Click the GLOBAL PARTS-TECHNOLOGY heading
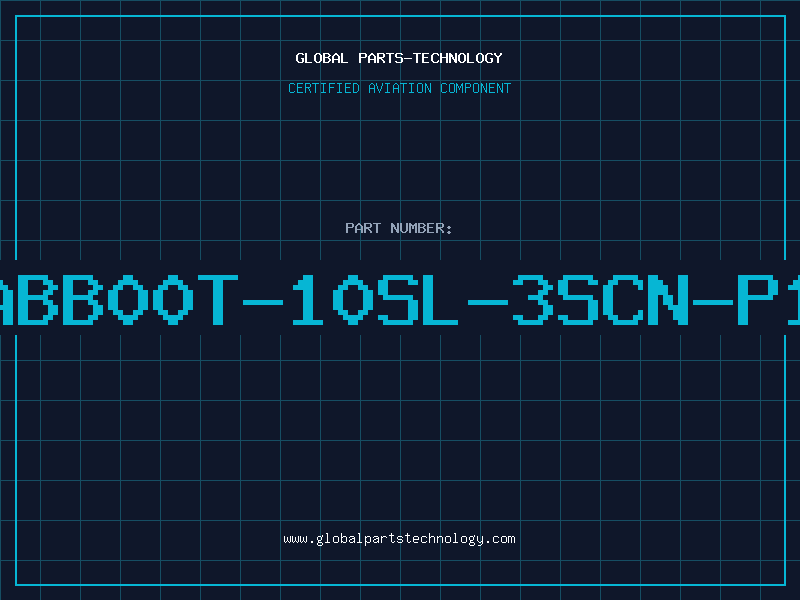 pos(399,58)
